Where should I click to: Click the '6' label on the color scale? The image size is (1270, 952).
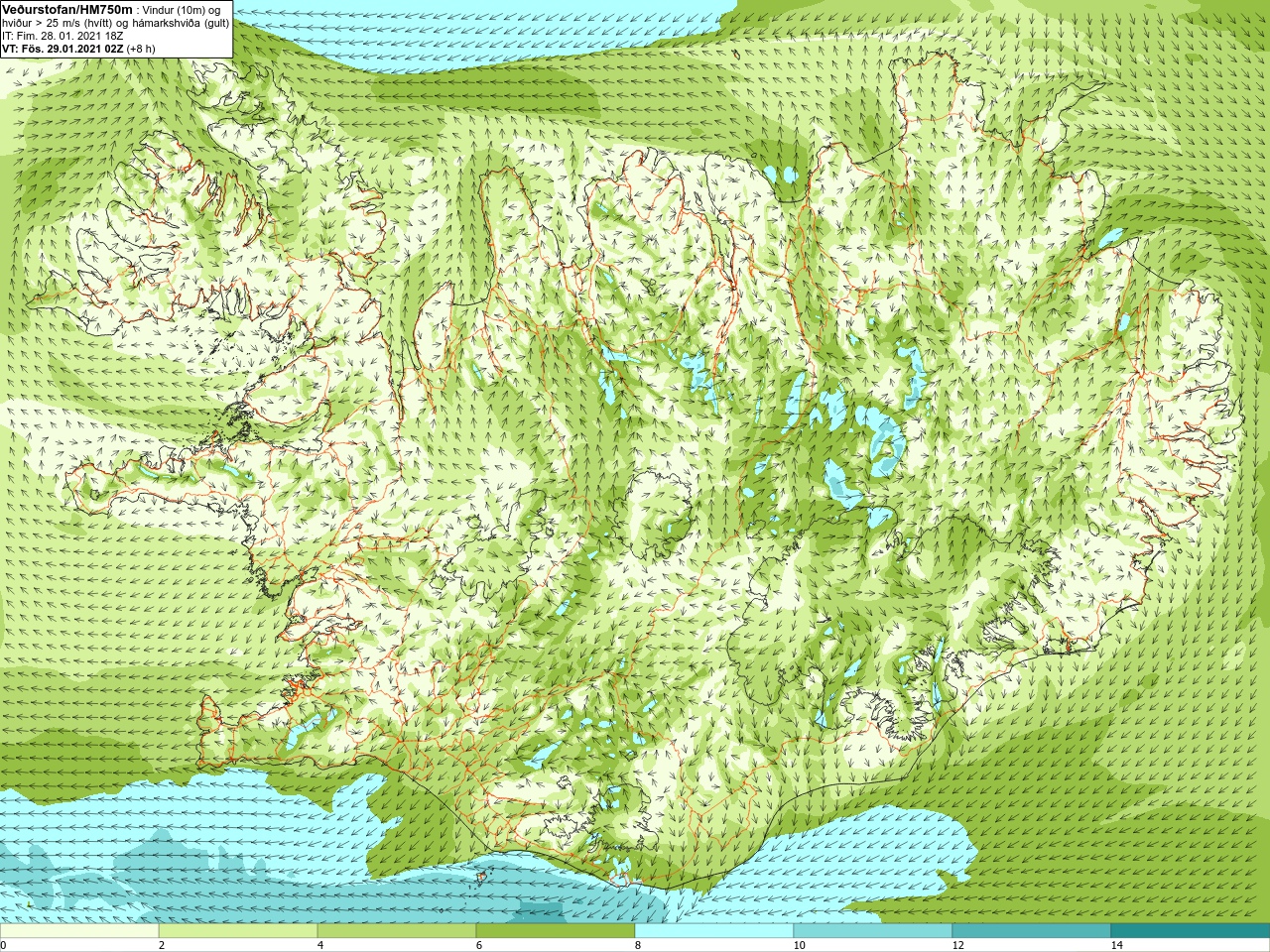479,945
